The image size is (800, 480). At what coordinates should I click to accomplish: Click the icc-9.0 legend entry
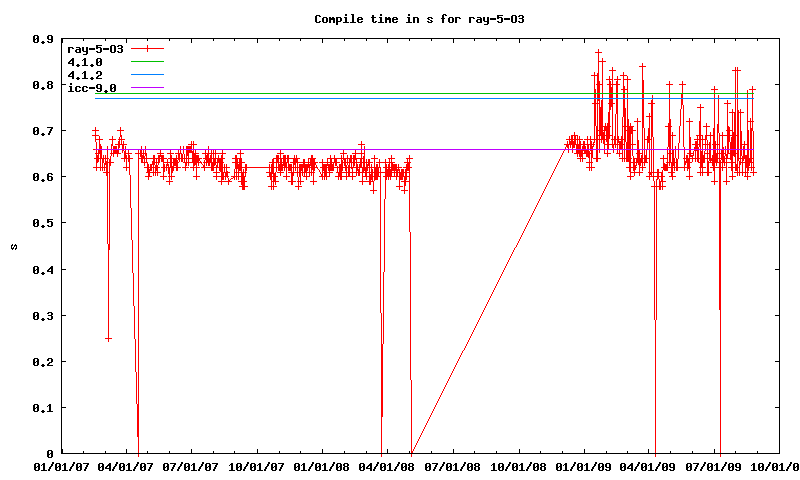point(92,88)
